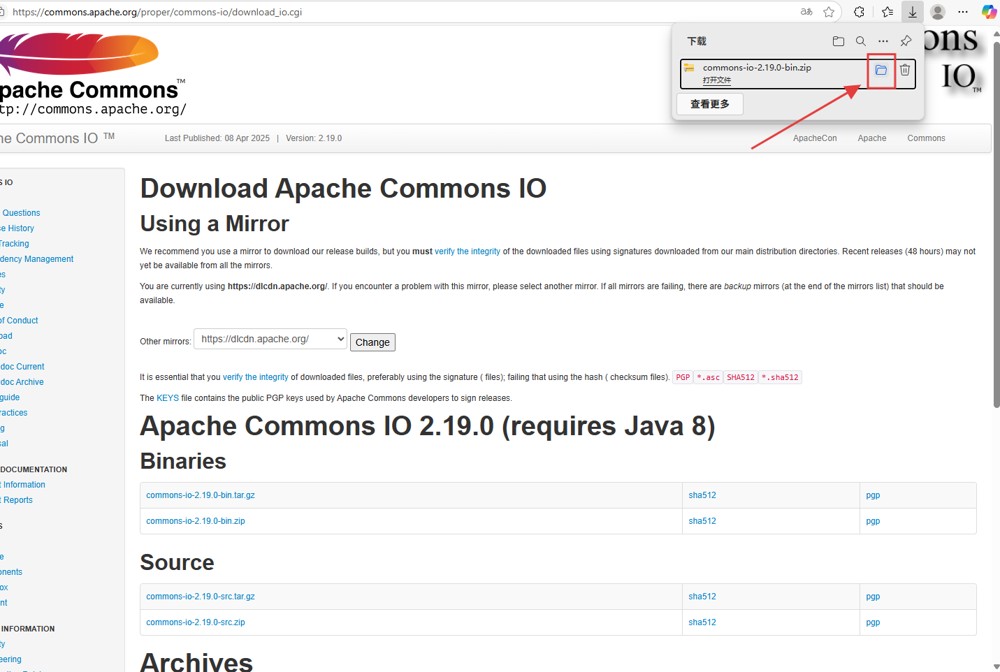Image resolution: width=1000 pixels, height=672 pixels.
Task: Open verify the integrity link near signature text
Action: [x=255, y=377]
